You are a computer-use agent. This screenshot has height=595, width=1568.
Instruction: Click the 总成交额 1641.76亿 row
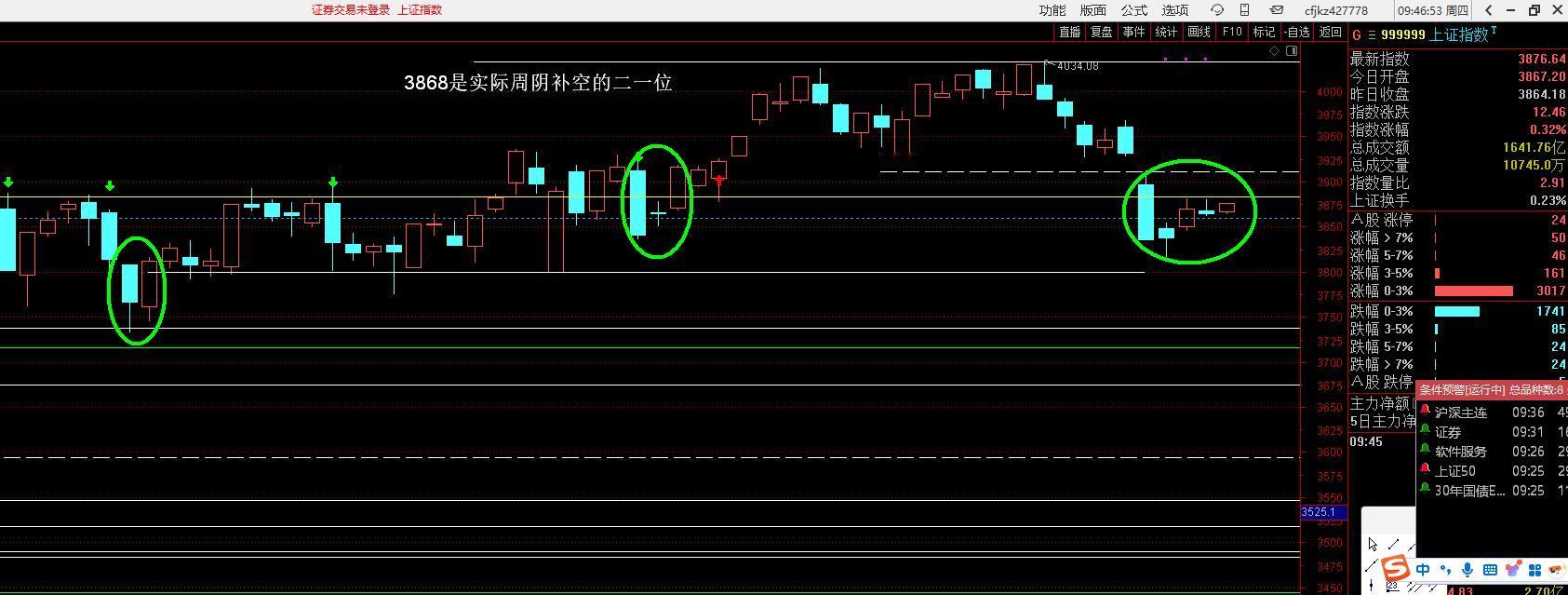click(x=1458, y=147)
